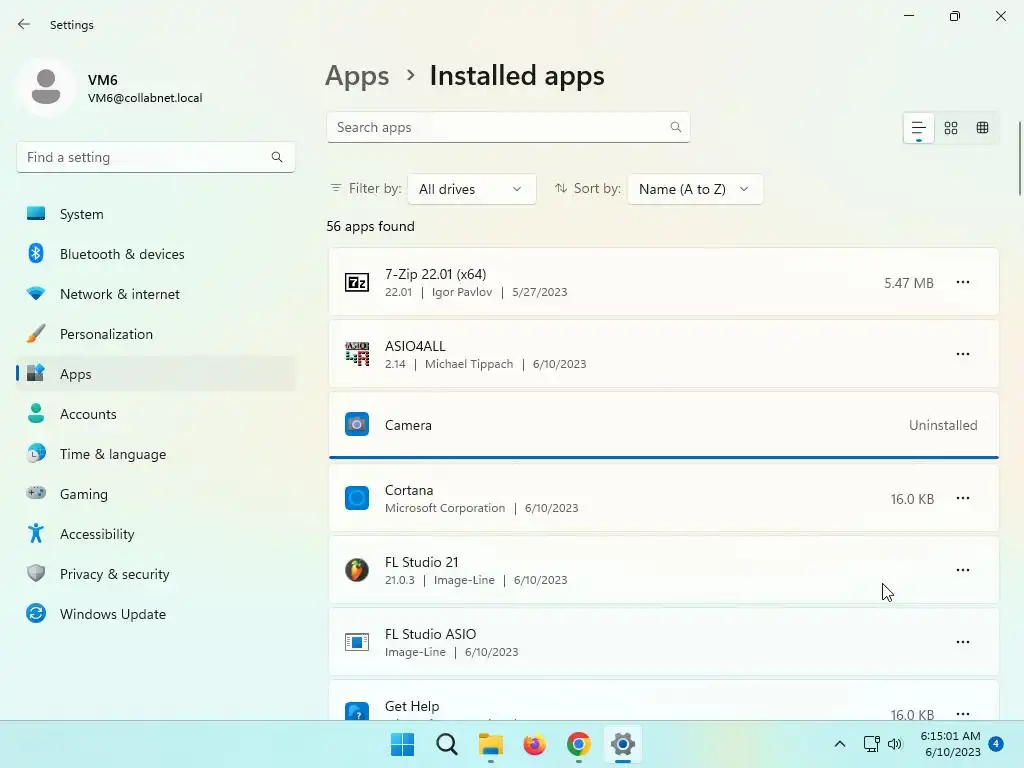
Task: Click the search icon in Find a setting
Action: coord(277,157)
